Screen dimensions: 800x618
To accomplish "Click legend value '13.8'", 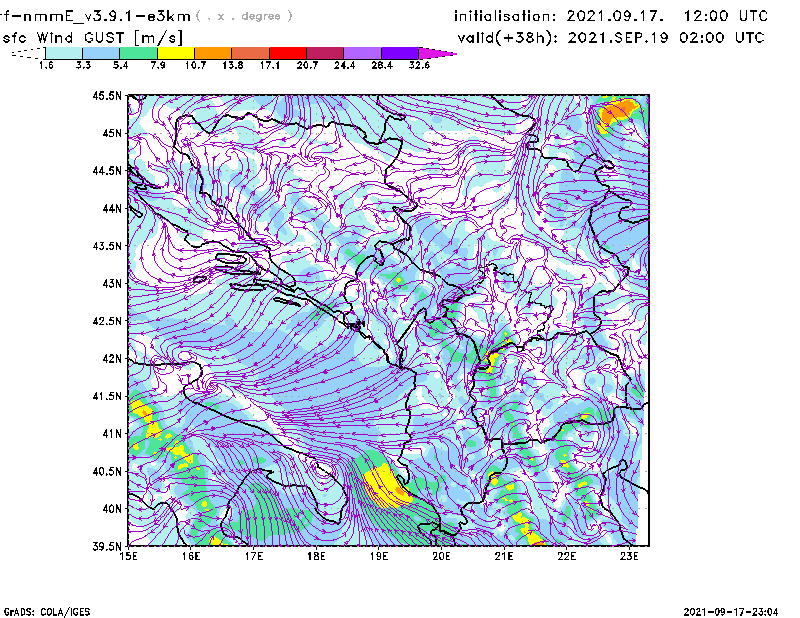I will (x=233, y=65).
